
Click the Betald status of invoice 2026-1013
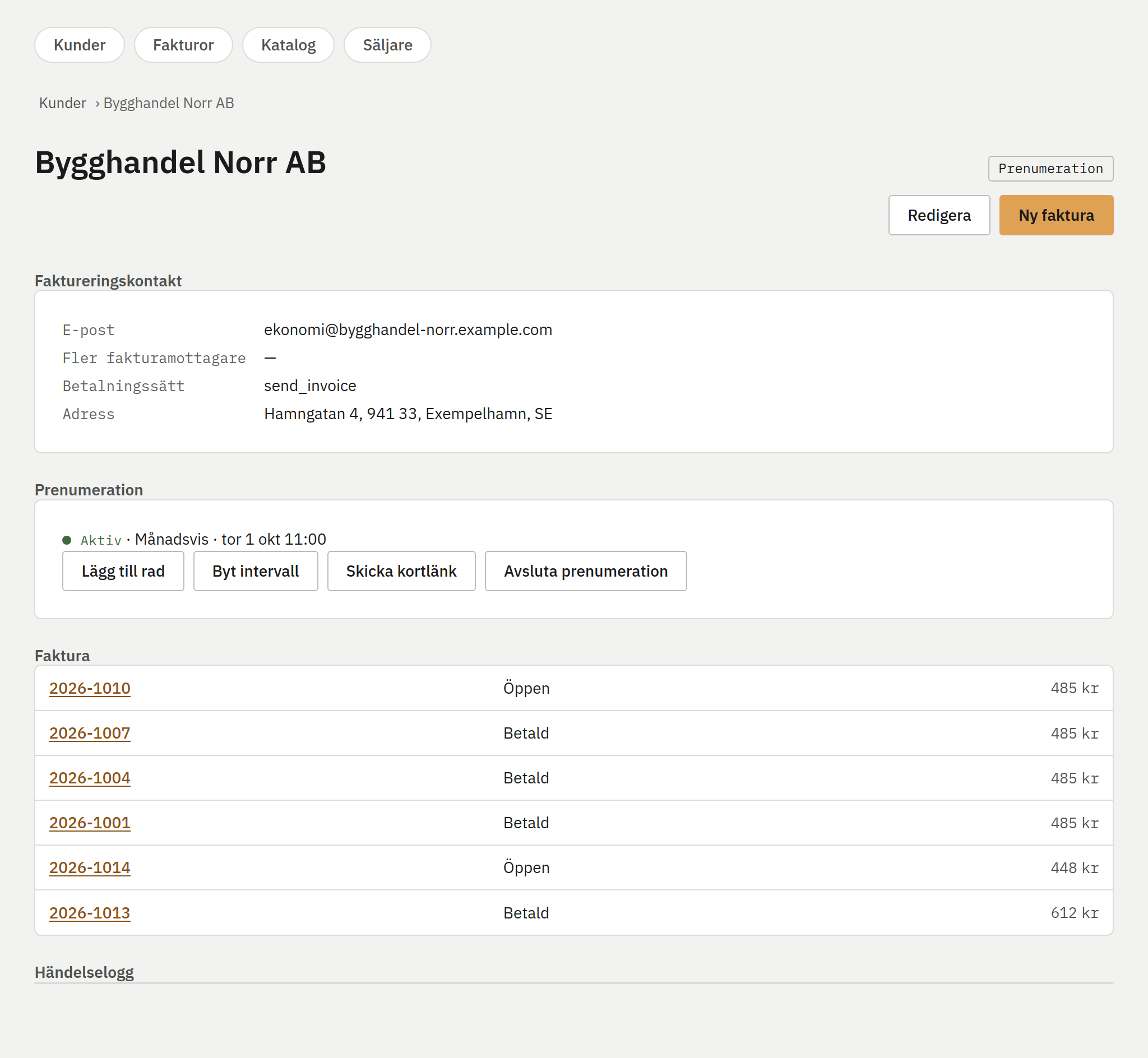coord(526,913)
